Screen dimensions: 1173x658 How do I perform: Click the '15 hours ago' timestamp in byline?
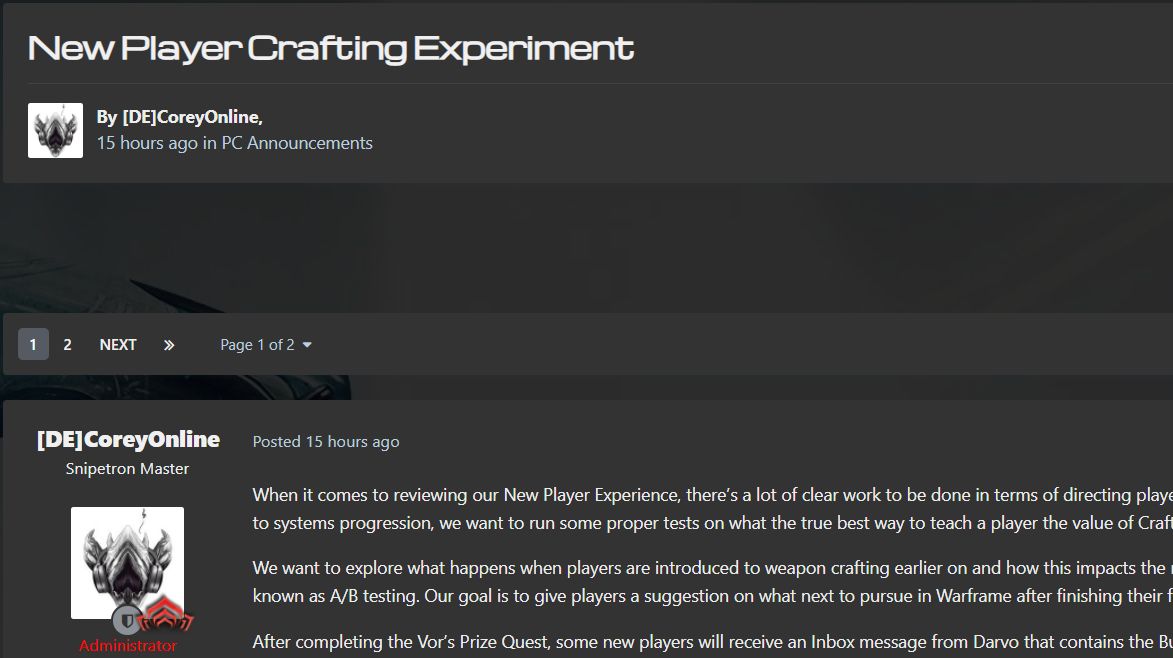coord(147,143)
